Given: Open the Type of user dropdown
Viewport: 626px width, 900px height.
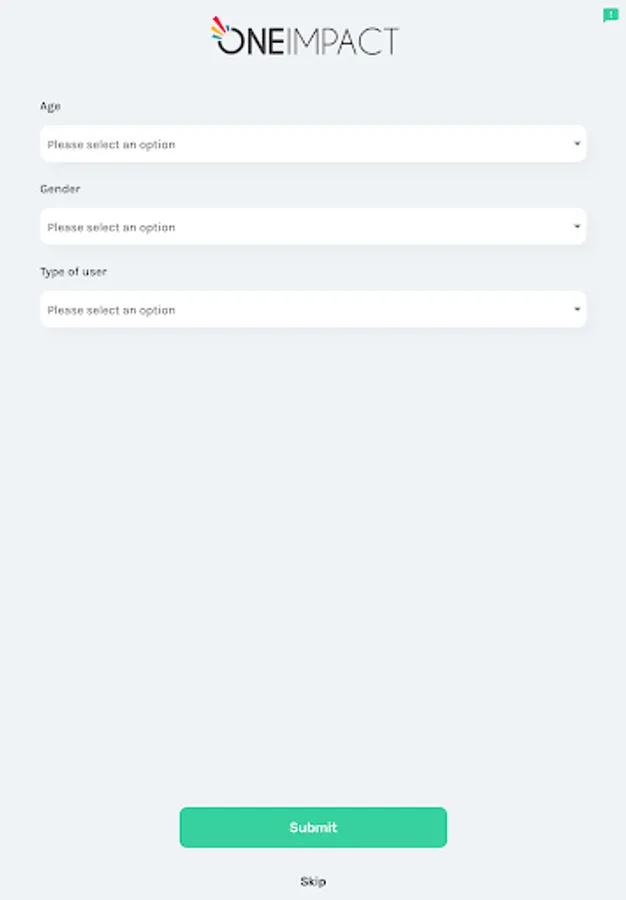Looking at the screenshot, I should pyautogui.click(x=313, y=309).
